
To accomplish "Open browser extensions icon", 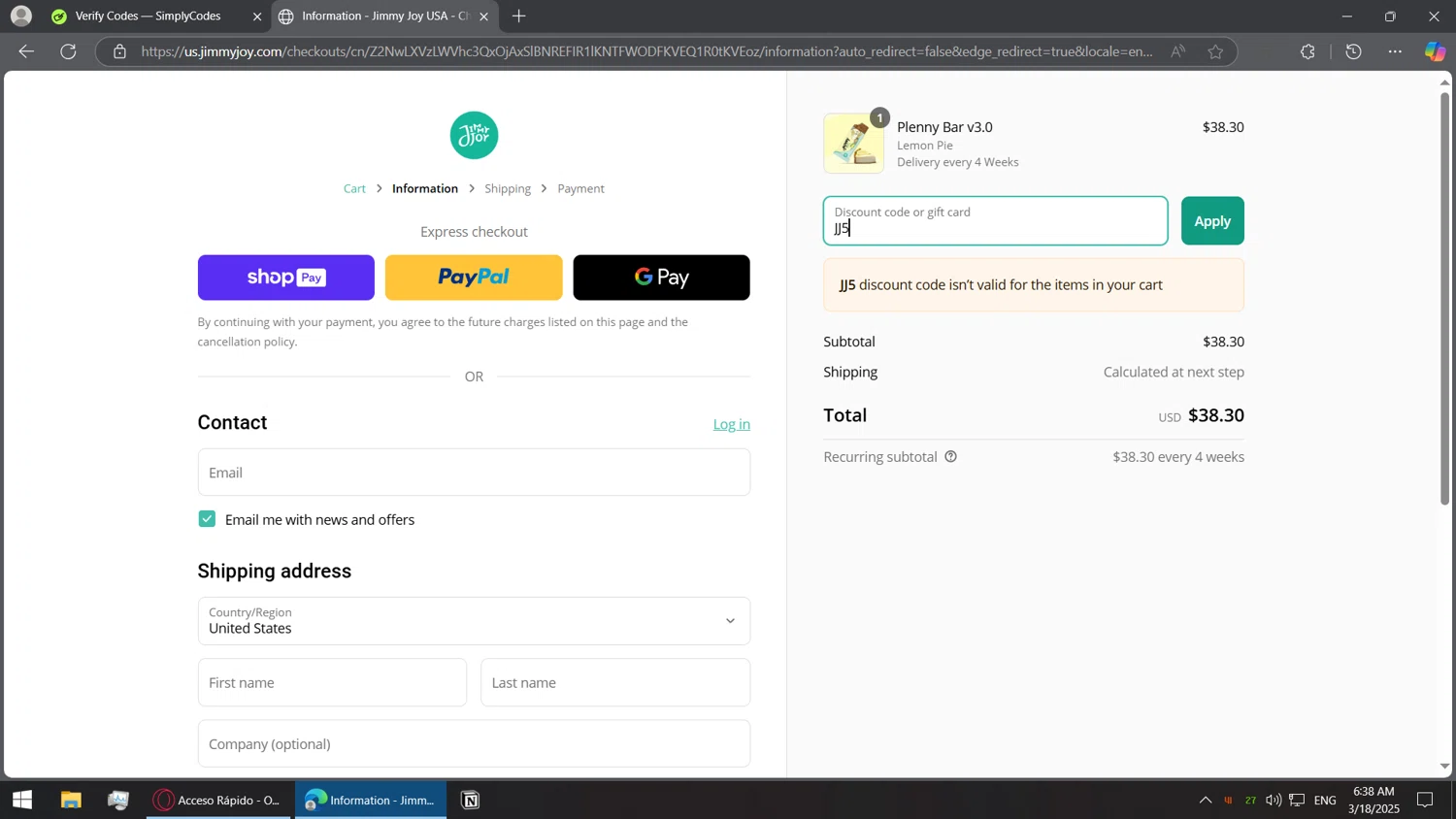I will pyautogui.click(x=1307, y=51).
